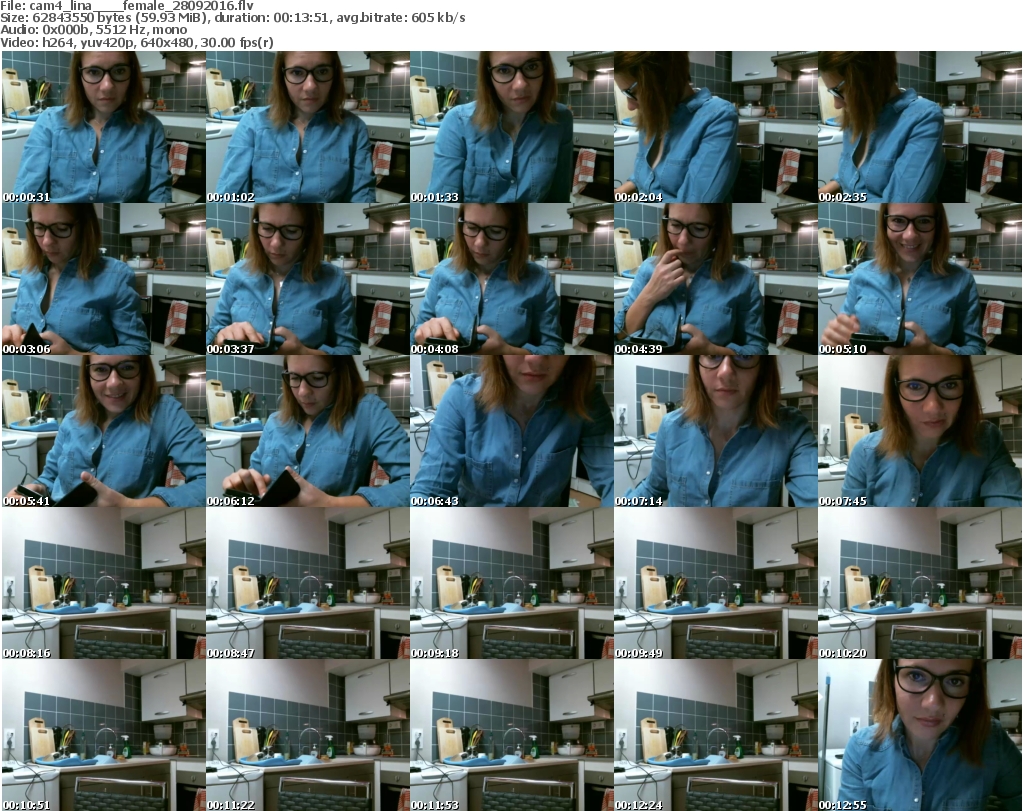Open the frame at 00:04:39
The height and width of the screenshot is (811, 1024).
[716, 279]
